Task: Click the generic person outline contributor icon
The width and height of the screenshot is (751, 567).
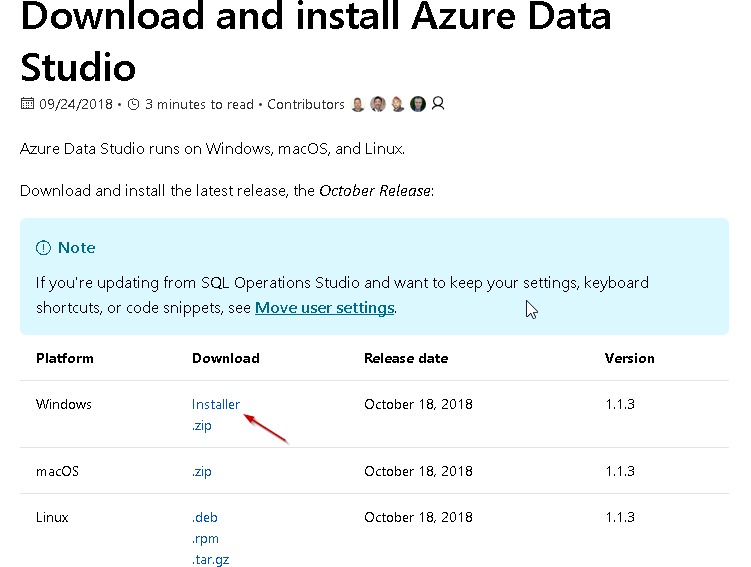Action: point(438,104)
